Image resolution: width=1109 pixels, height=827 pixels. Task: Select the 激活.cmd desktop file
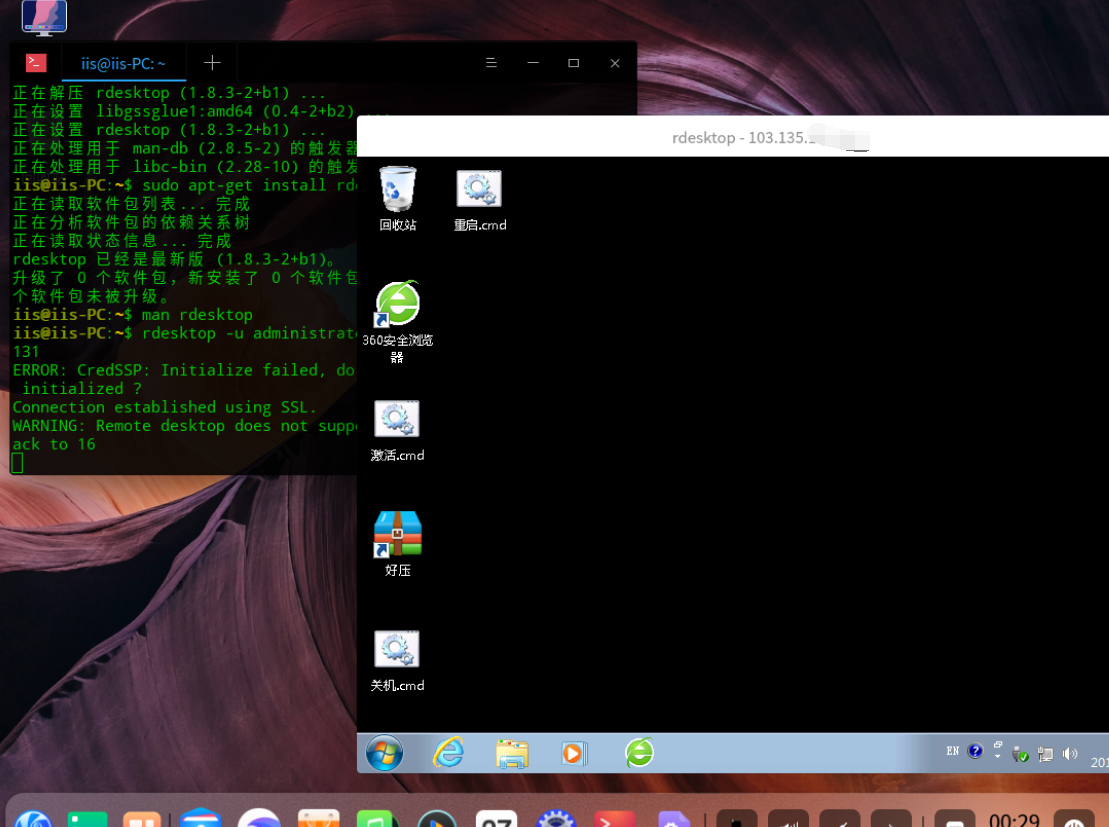coord(397,420)
